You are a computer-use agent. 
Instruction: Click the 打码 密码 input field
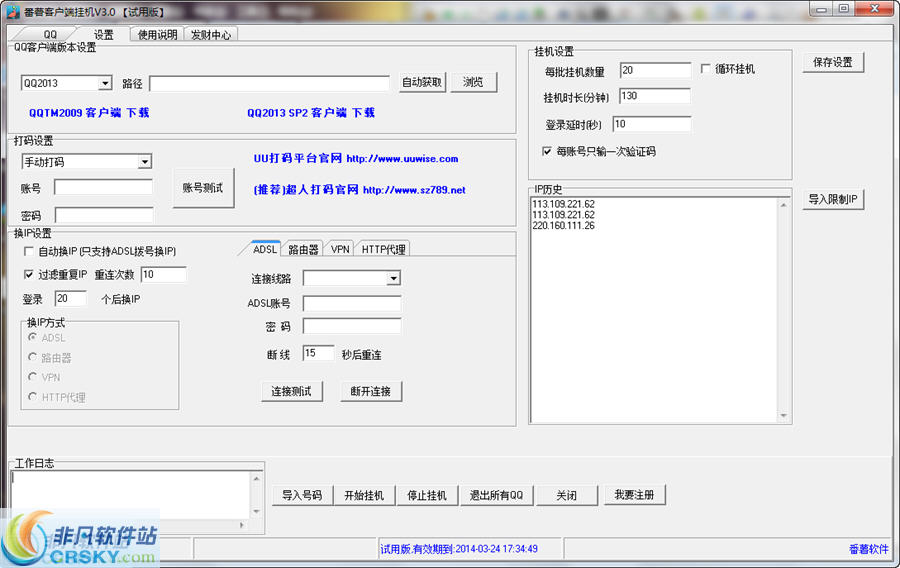tap(104, 215)
